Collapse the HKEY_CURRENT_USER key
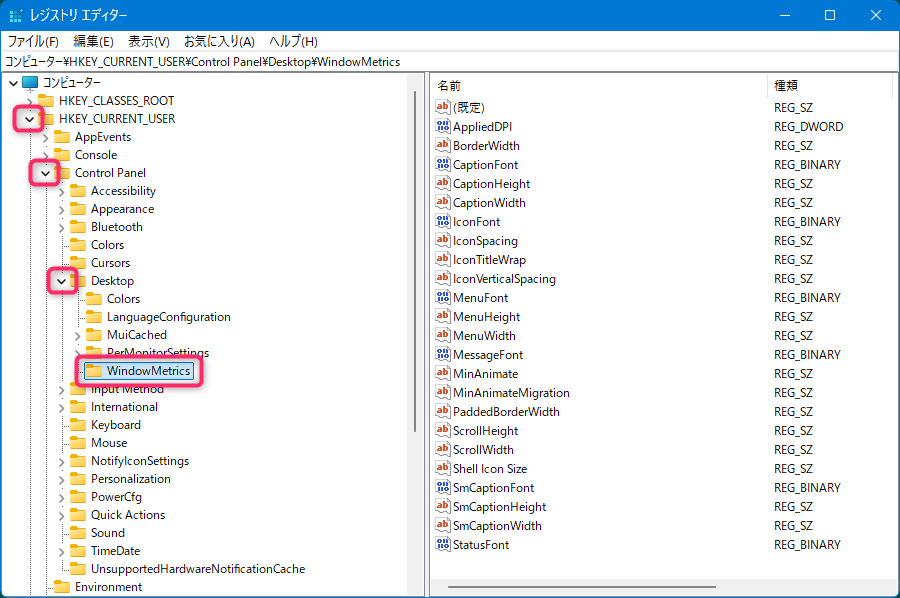This screenshot has height=598, width=900. click(x=29, y=119)
